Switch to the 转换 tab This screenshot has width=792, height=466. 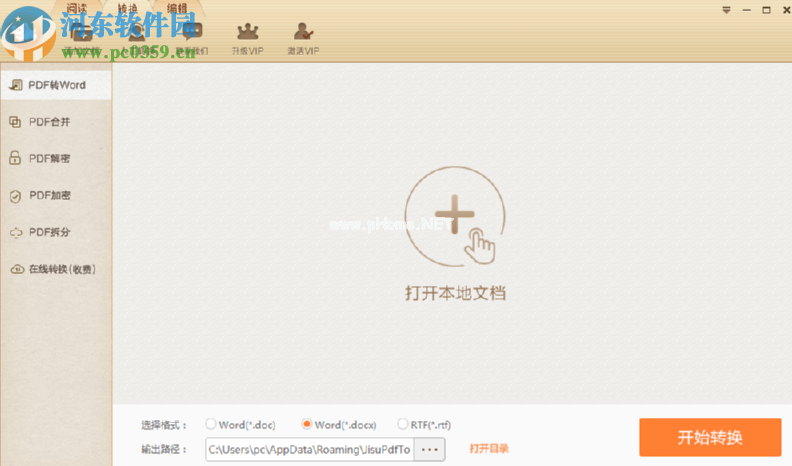[127, 8]
